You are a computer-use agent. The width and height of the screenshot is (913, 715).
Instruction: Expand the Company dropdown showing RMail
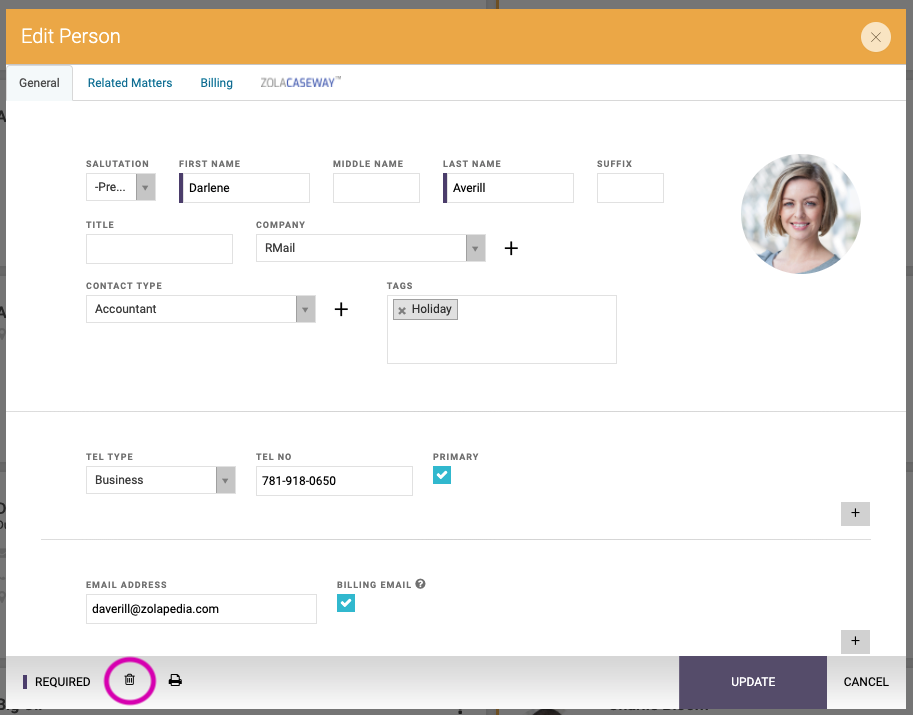[370, 249]
